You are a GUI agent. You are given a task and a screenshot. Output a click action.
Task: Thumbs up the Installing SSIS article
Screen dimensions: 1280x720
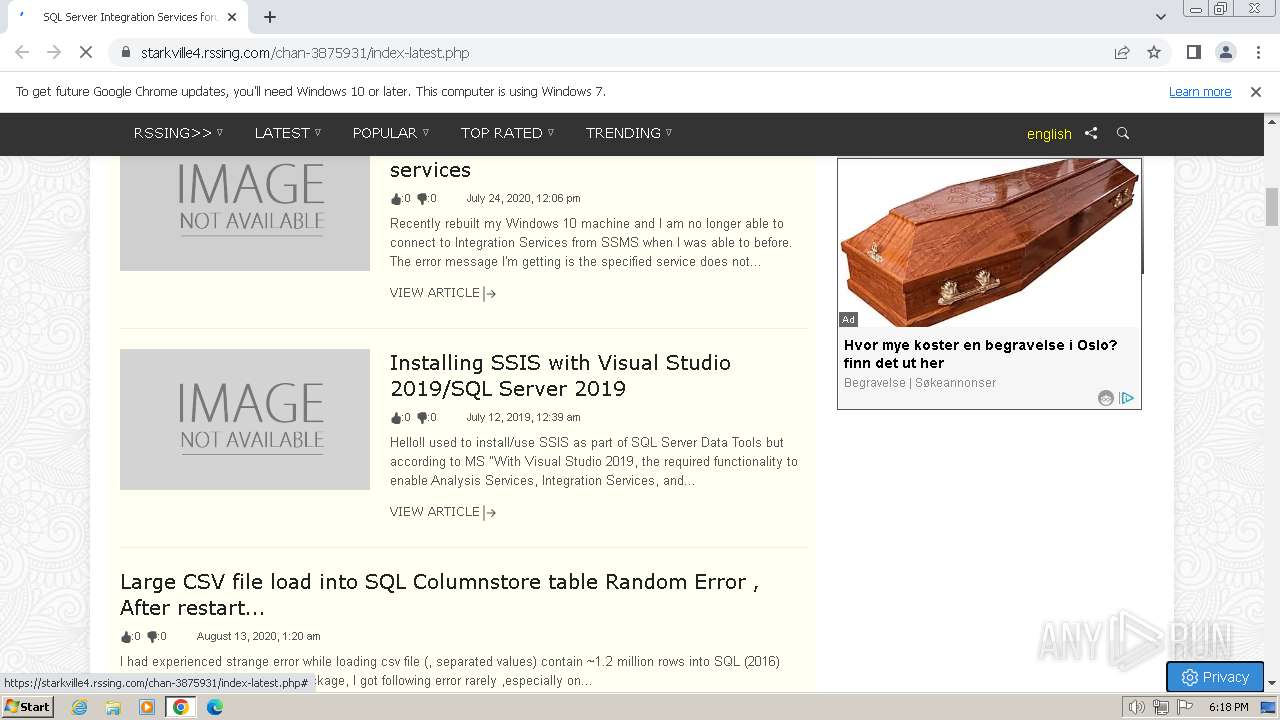click(396, 418)
